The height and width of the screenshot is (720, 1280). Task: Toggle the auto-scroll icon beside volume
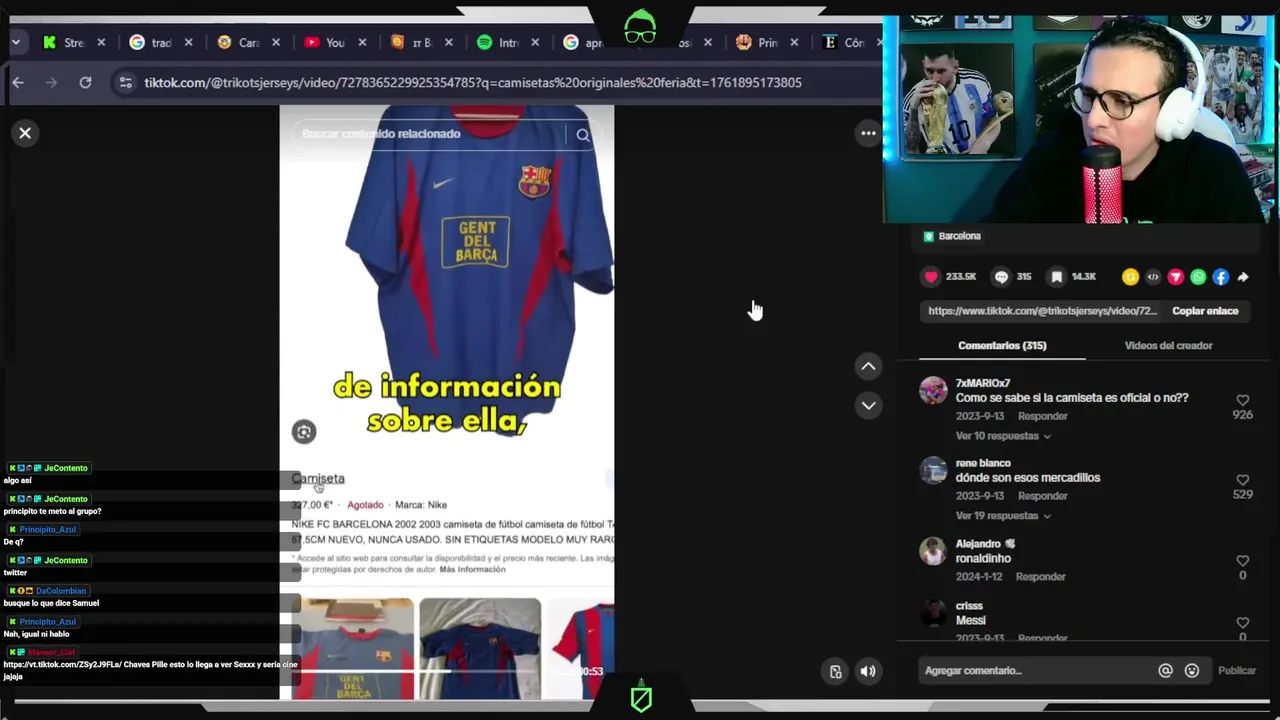[836, 672]
